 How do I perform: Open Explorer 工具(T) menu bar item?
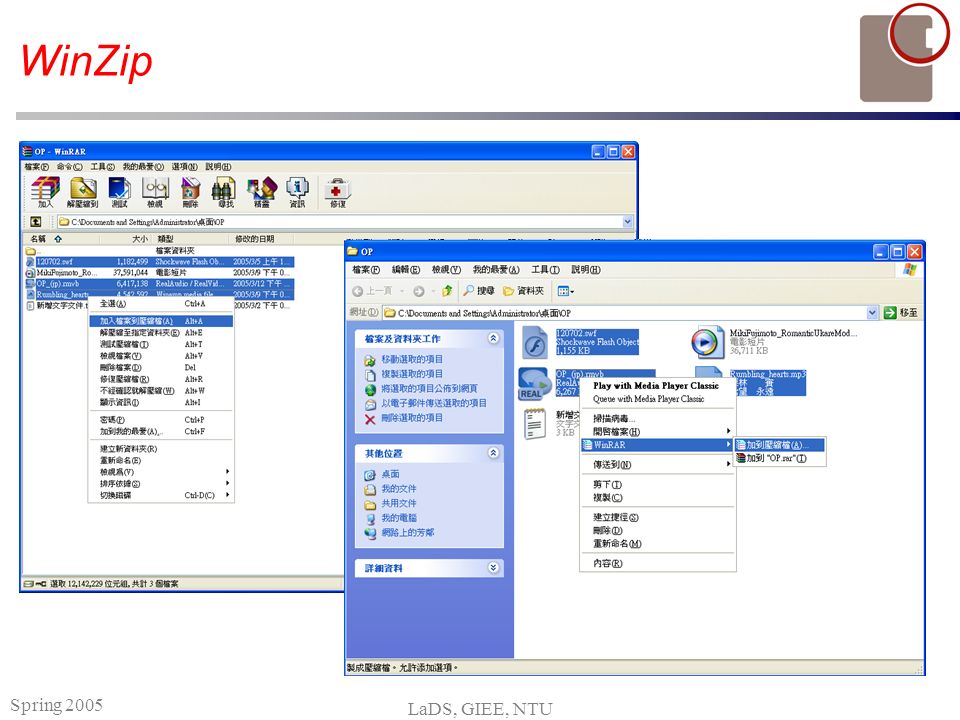coord(546,269)
